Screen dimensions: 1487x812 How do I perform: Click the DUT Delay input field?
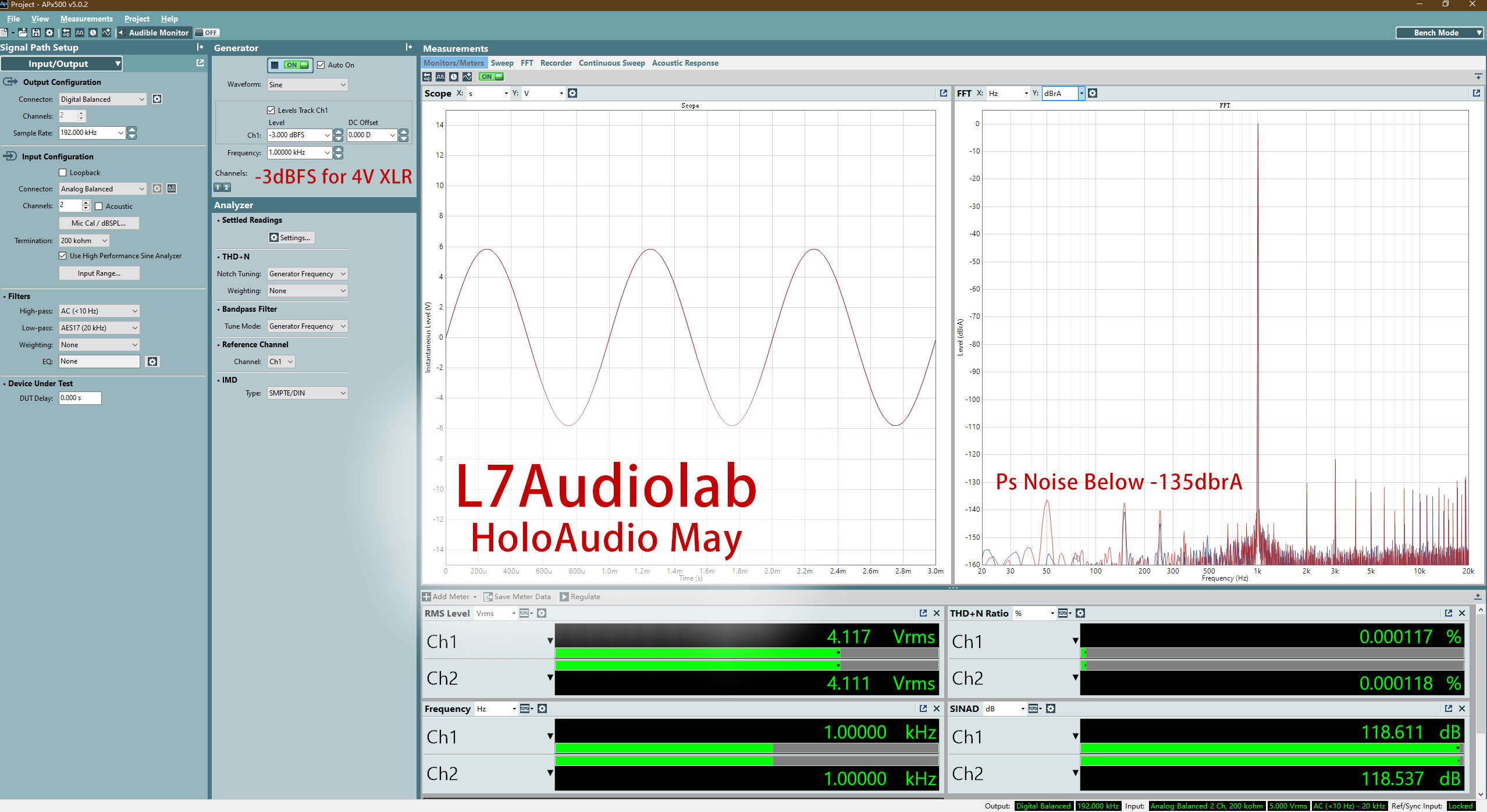[x=80, y=398]
